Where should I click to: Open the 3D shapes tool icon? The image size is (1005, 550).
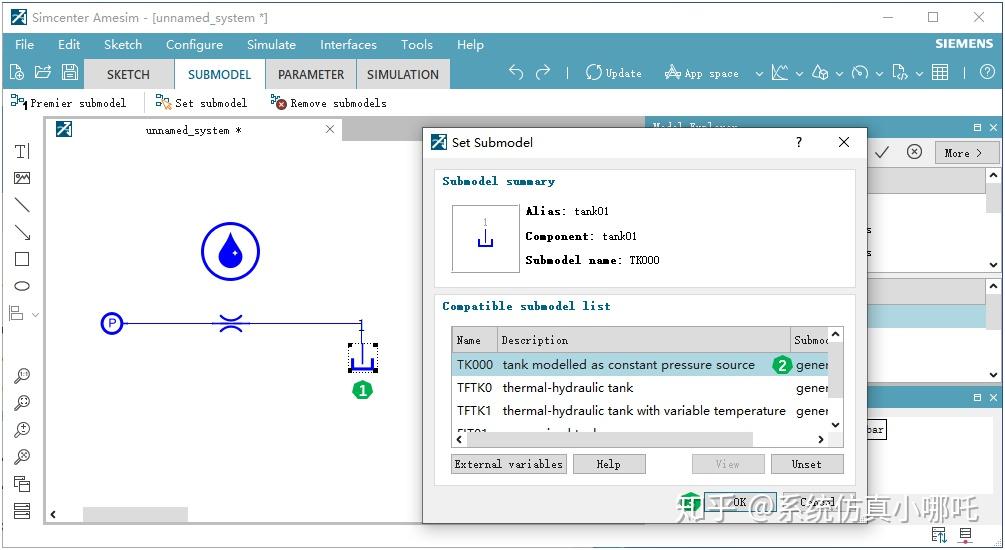pyautogui.click(x=820, y=73)
